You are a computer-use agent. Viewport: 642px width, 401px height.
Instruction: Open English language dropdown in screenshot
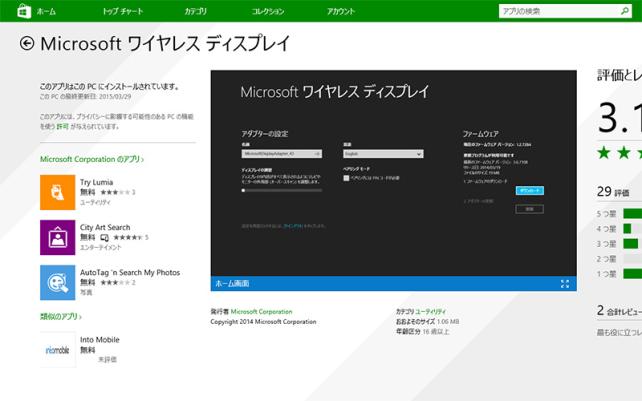(383, 154)
